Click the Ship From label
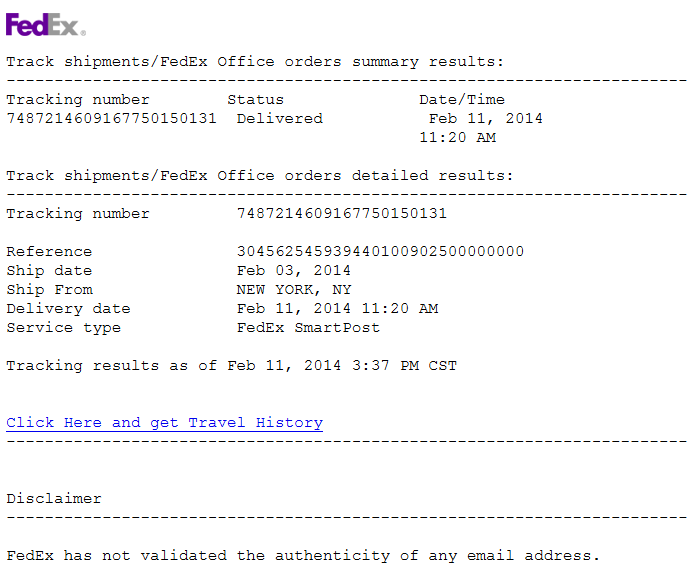This screenshot has height=571, width=699. tap(49, 289)
